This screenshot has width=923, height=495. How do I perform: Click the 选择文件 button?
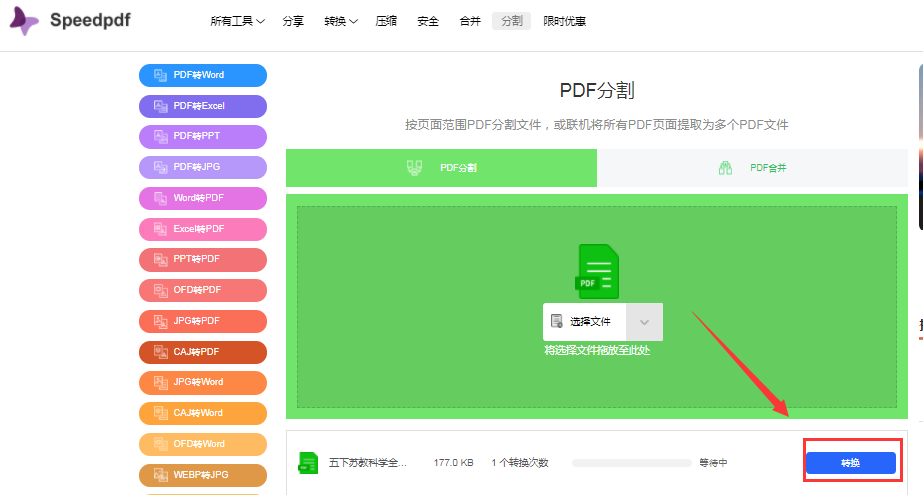585,322
